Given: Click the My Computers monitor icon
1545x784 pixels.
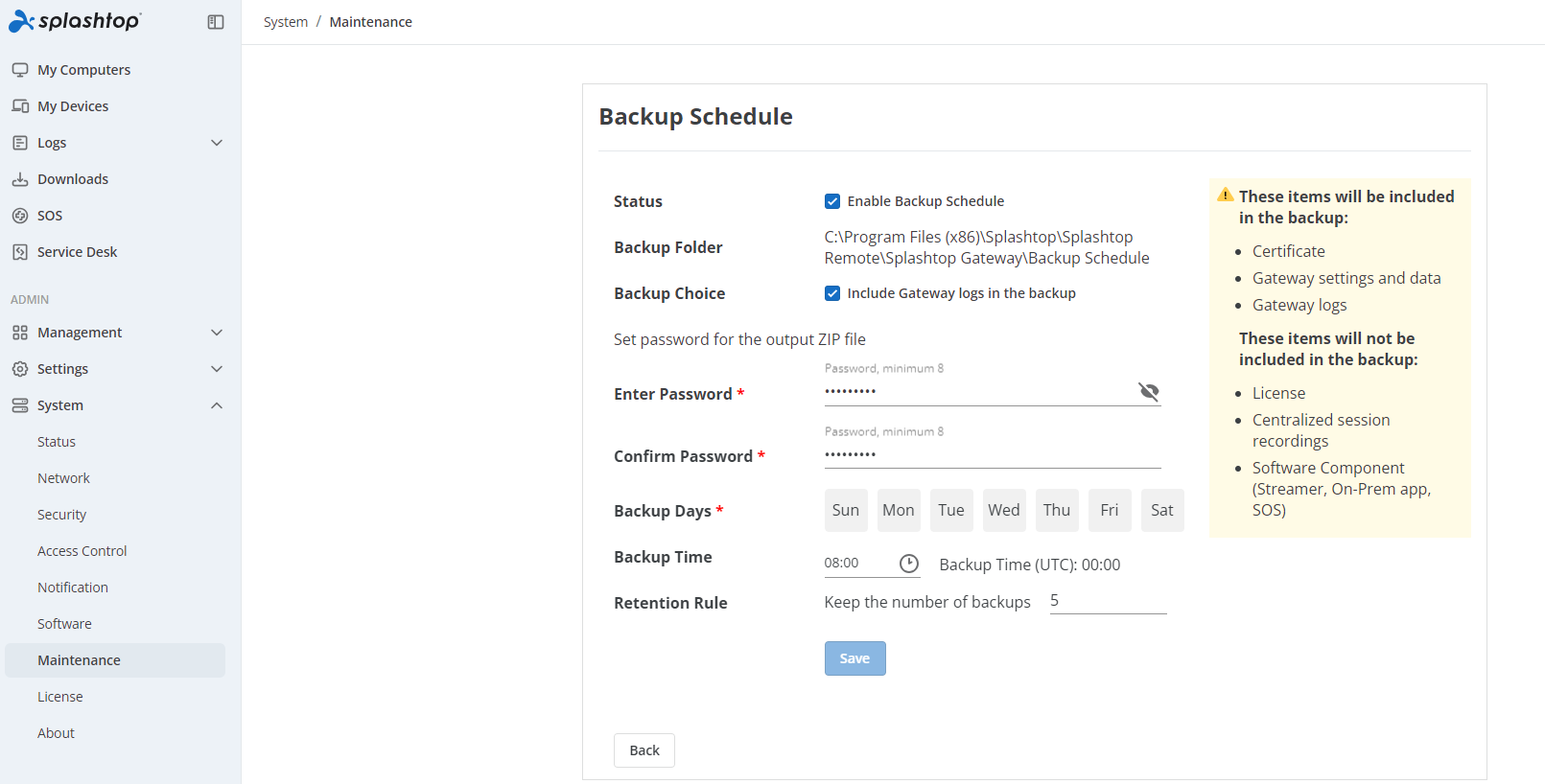Looking at the screenshot, I should (x=20, y=70).
